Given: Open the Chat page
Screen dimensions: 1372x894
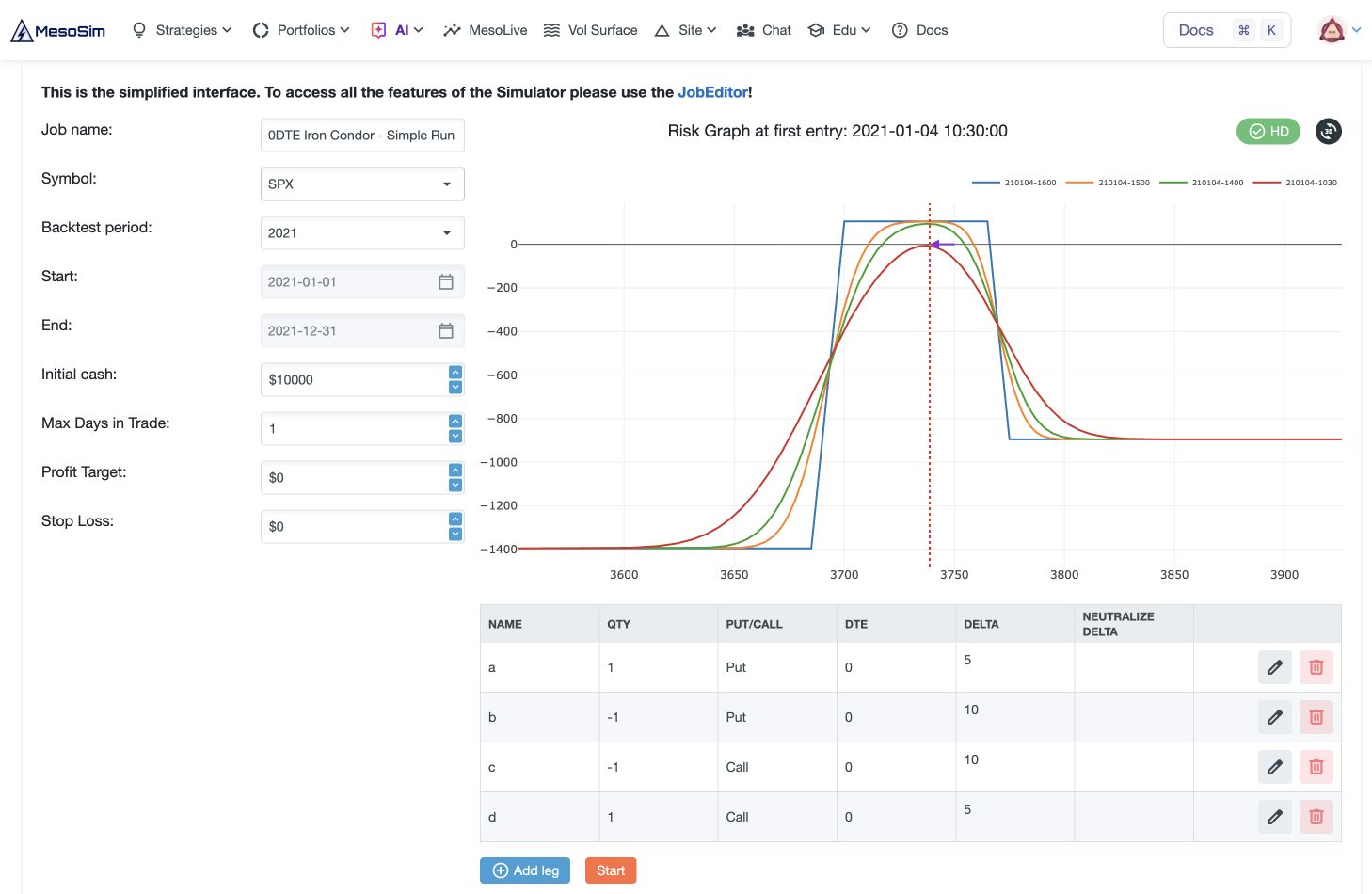Looking at the screenshot, I should [x=764, y=30].
